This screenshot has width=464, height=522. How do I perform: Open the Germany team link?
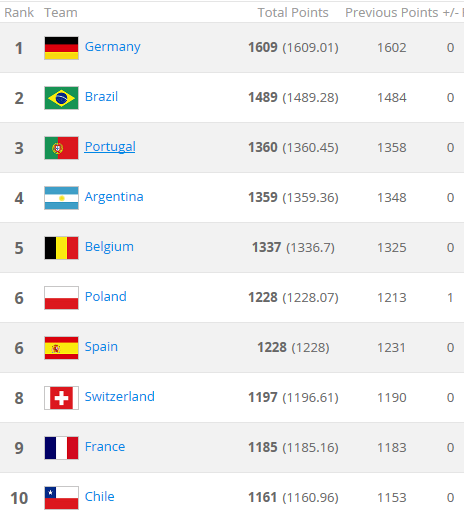[113, 47]
